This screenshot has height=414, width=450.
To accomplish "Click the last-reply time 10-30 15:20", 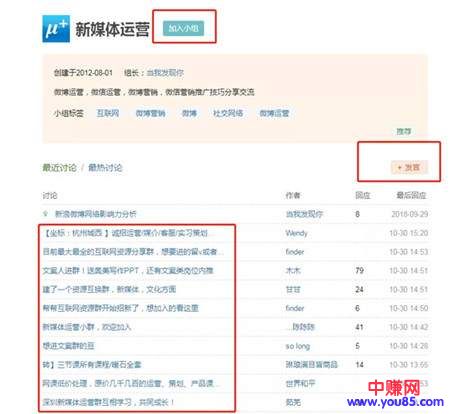I will click(x=409, y=233).
